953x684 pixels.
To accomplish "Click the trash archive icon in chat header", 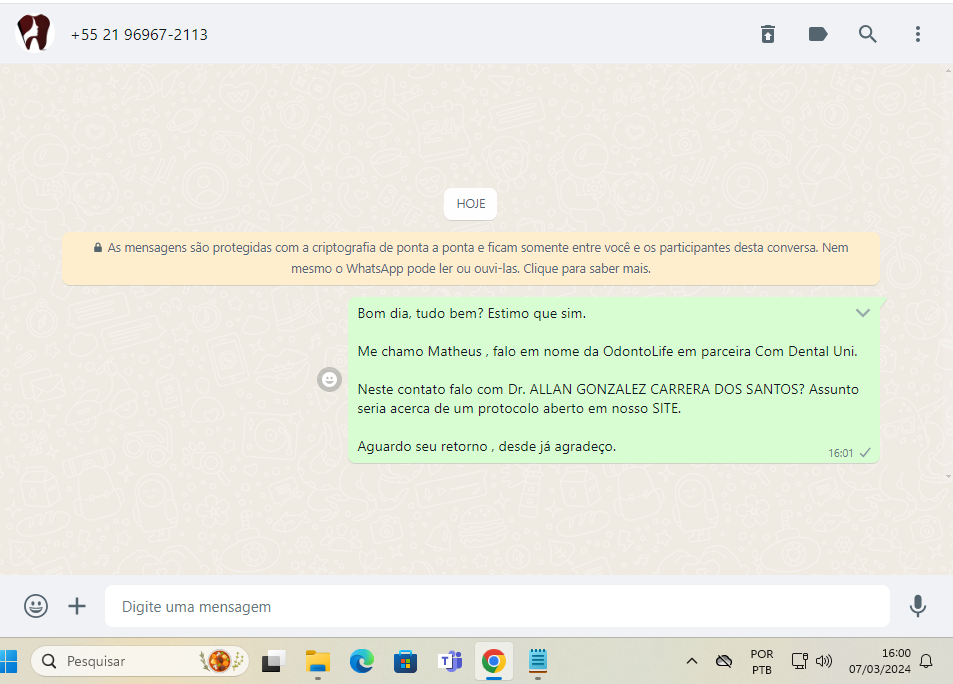I will [x=768, y=34].
